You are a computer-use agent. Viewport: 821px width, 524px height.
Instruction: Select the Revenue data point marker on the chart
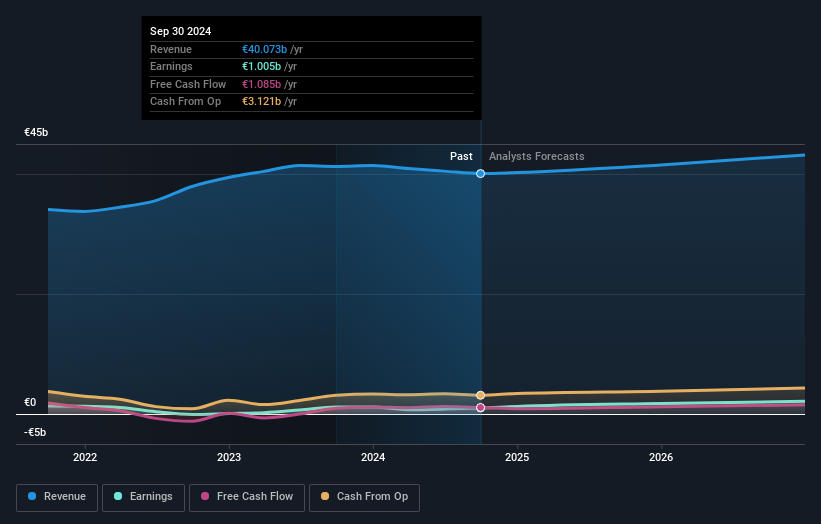point(480,173)
